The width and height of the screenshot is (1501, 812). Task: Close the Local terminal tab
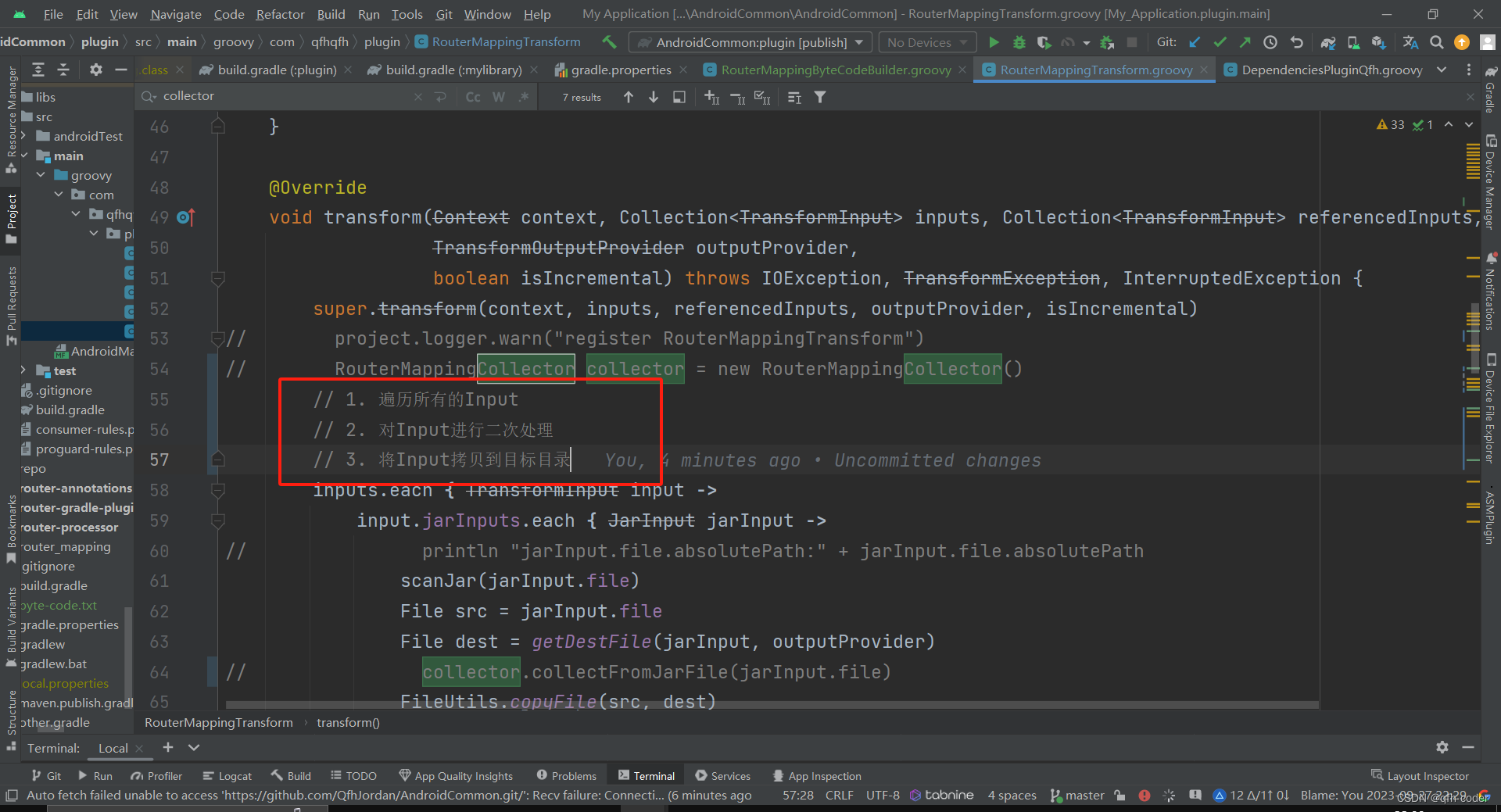(x=139, y=748)
